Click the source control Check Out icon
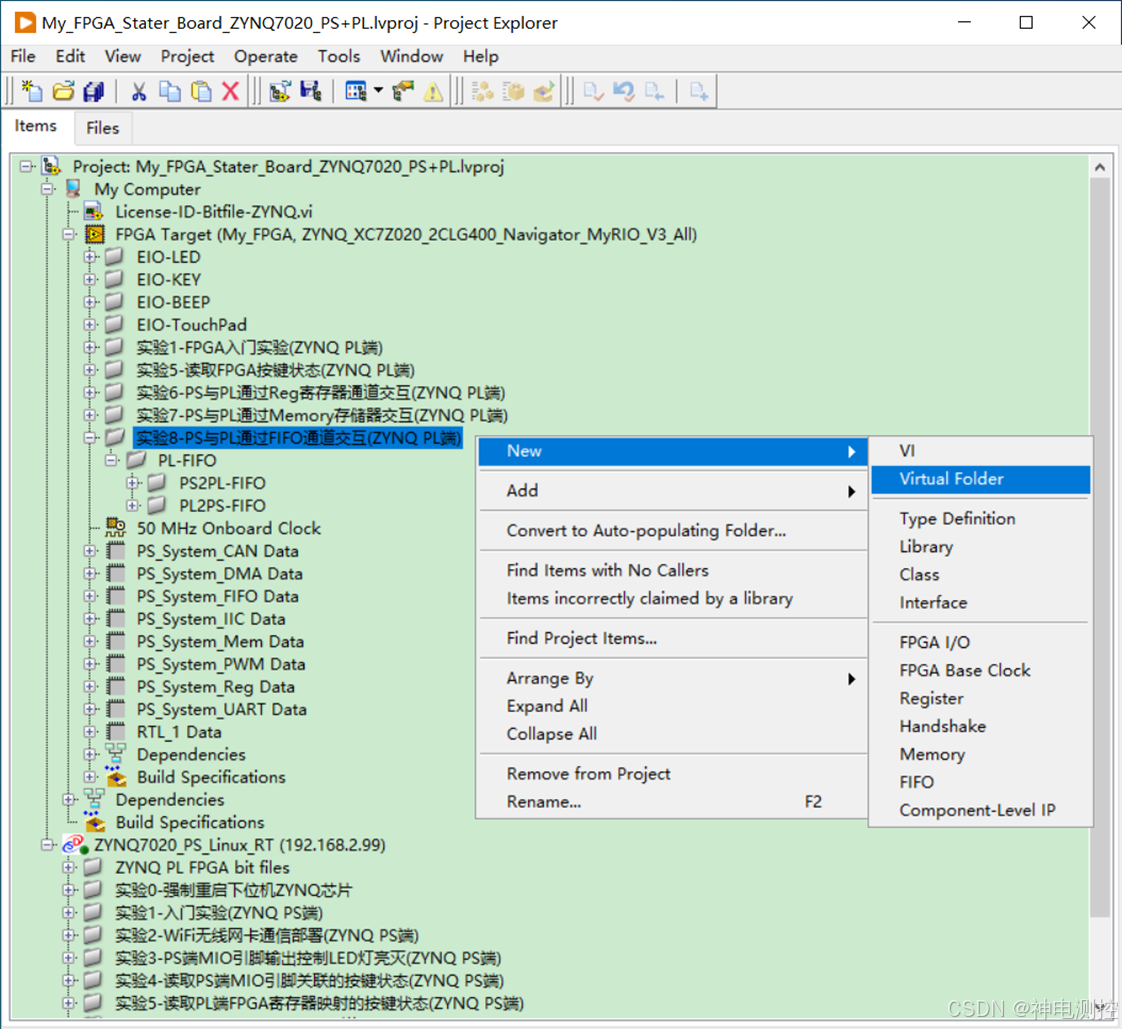Image resolution: width=1122 pixels, height=1029 pixels. [x=654, y=91]
